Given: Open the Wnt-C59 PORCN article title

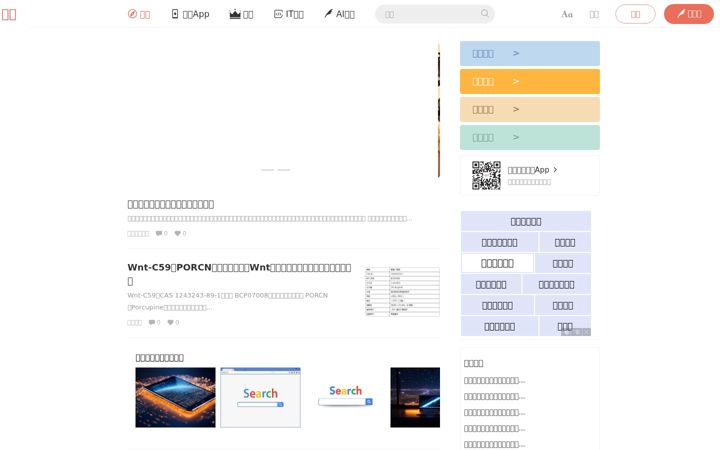Looking at the screenshot, I should [x=239, y=274].
